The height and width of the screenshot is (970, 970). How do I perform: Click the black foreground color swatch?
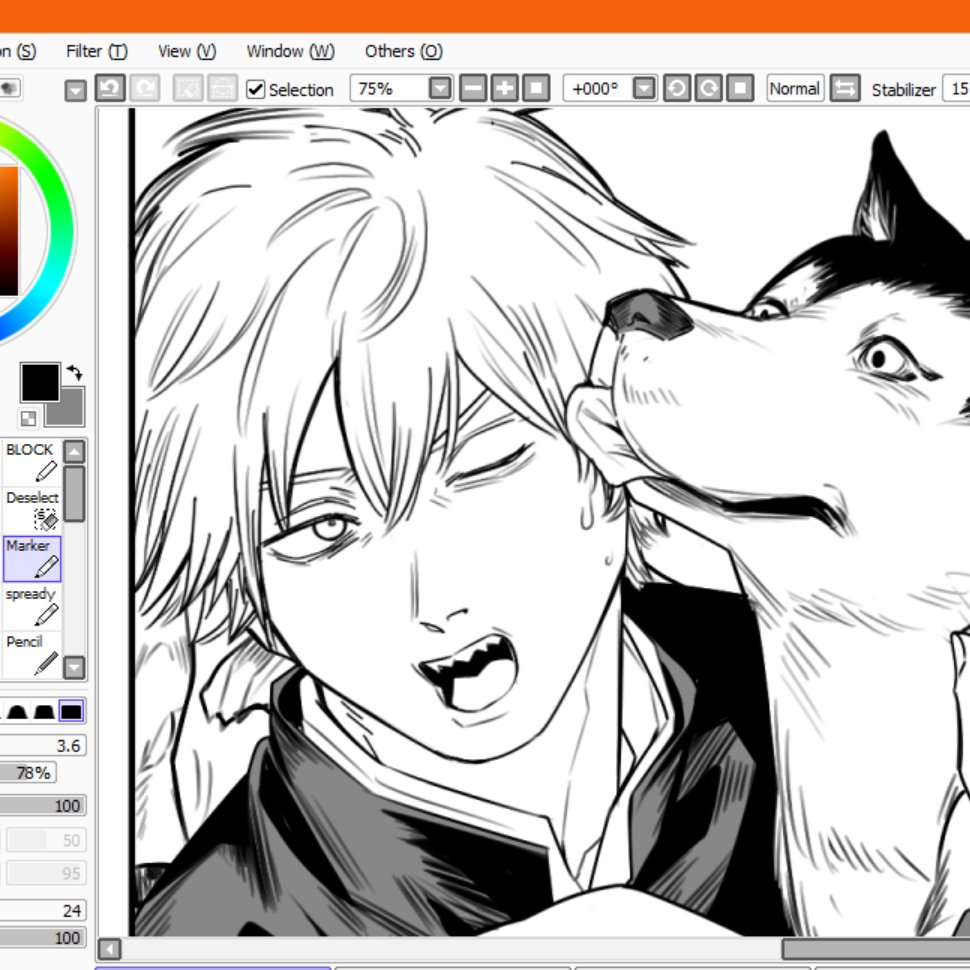(x=40, y=382)
